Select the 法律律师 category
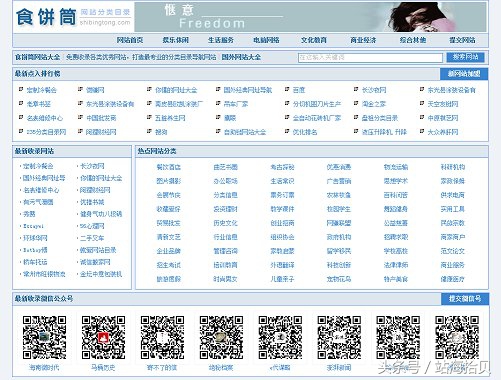This screenshot has height=380, width=501. point(396,265)
